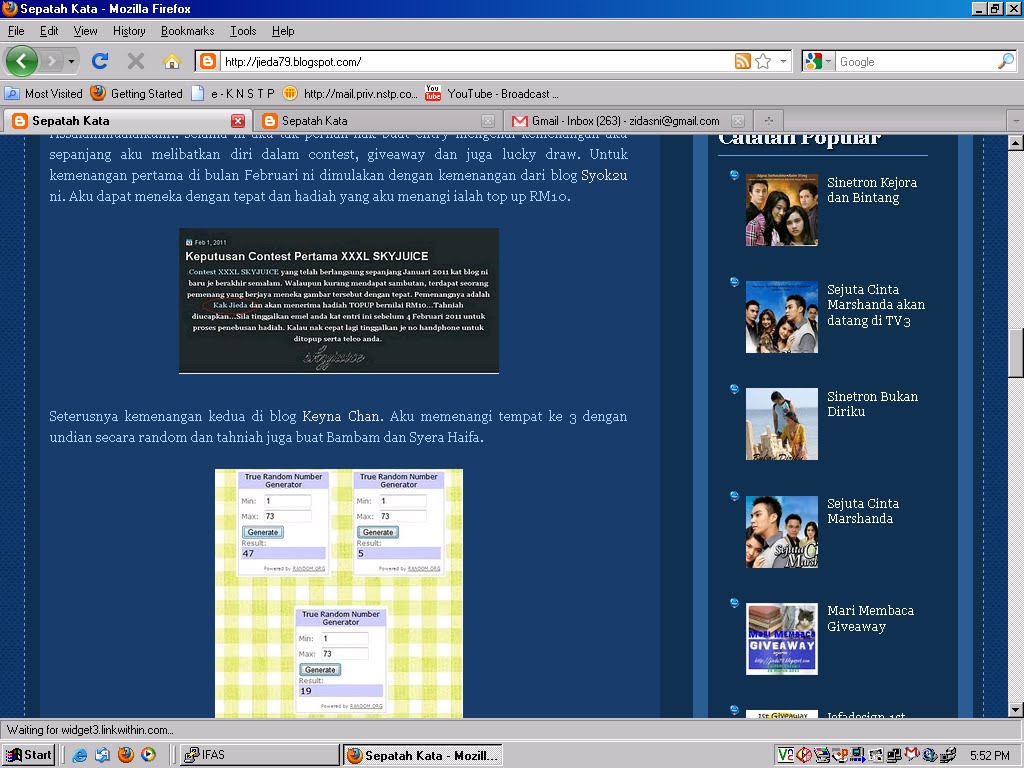Open the Bookmarks menu
The image size is (1024, 768).
coord(187,31)
